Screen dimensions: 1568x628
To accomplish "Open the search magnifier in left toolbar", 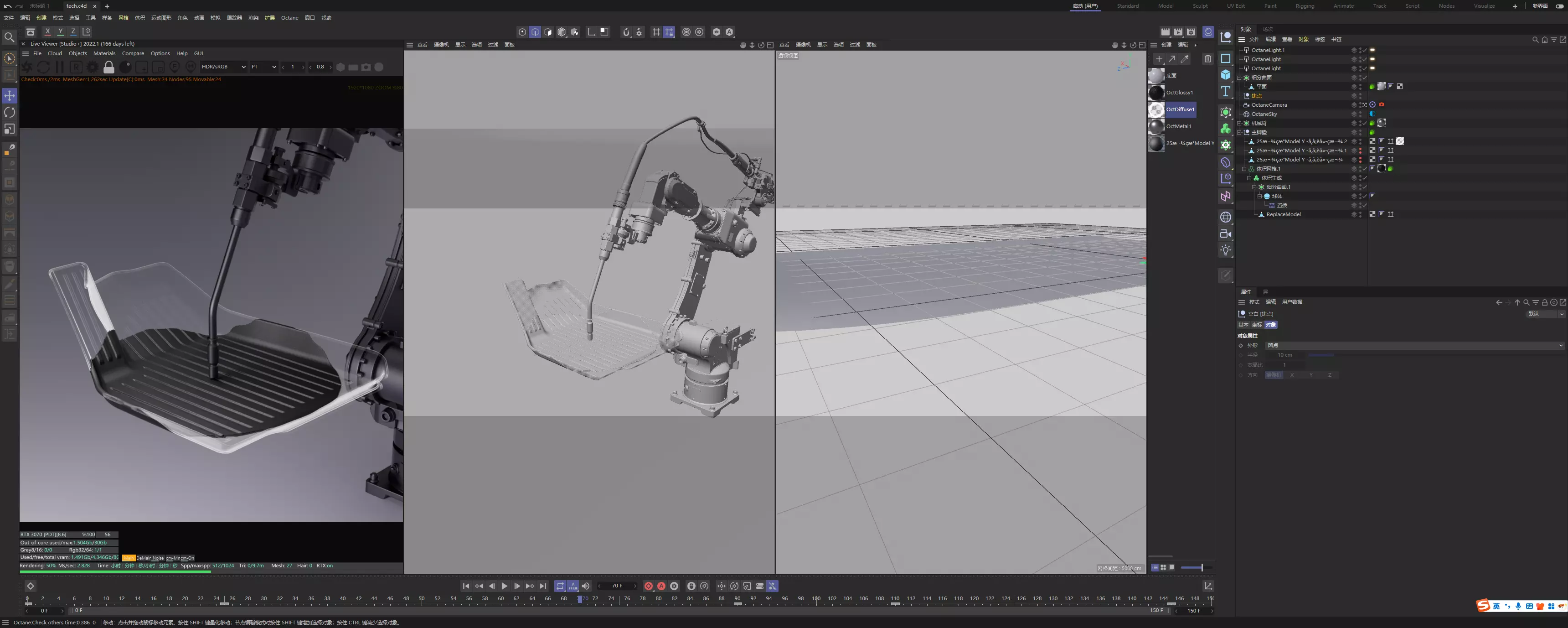I will (10, 38).
